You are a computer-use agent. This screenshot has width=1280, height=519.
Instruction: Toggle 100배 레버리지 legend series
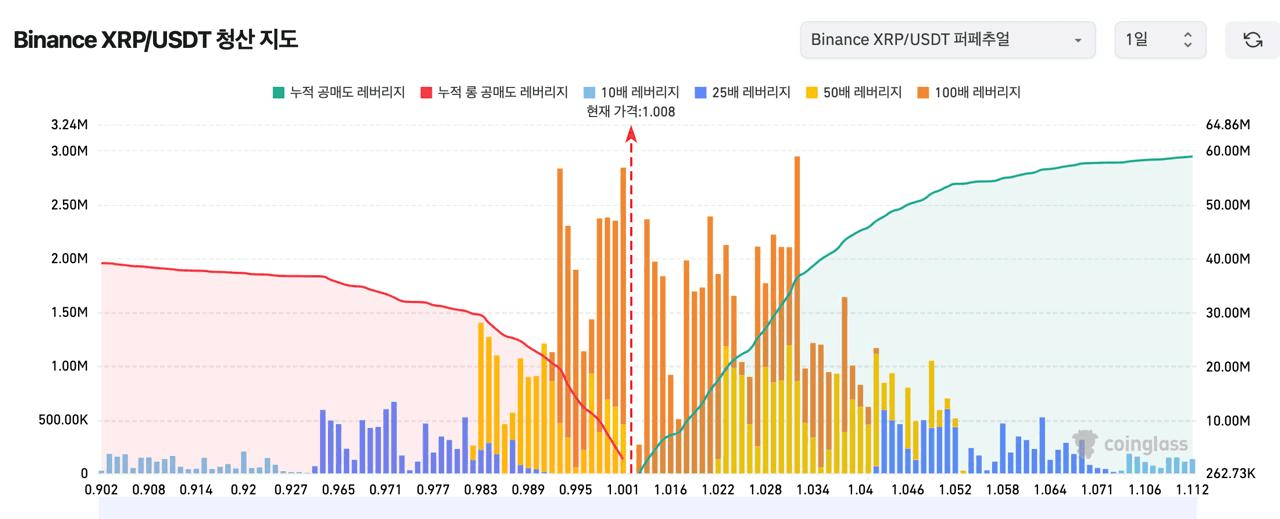pyautogui.click(x=968, y=92)
